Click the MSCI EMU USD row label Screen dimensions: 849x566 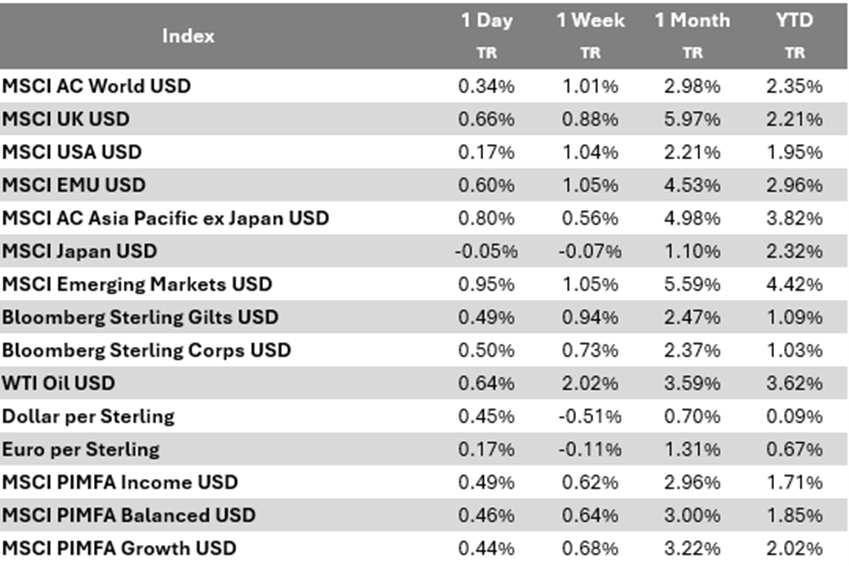(74, 185)
